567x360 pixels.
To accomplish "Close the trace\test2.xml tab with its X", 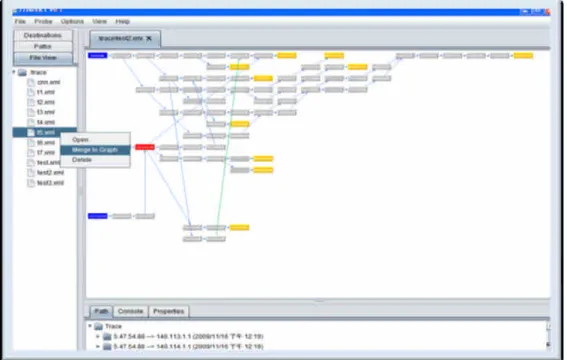I will click(x=149, y=38).
